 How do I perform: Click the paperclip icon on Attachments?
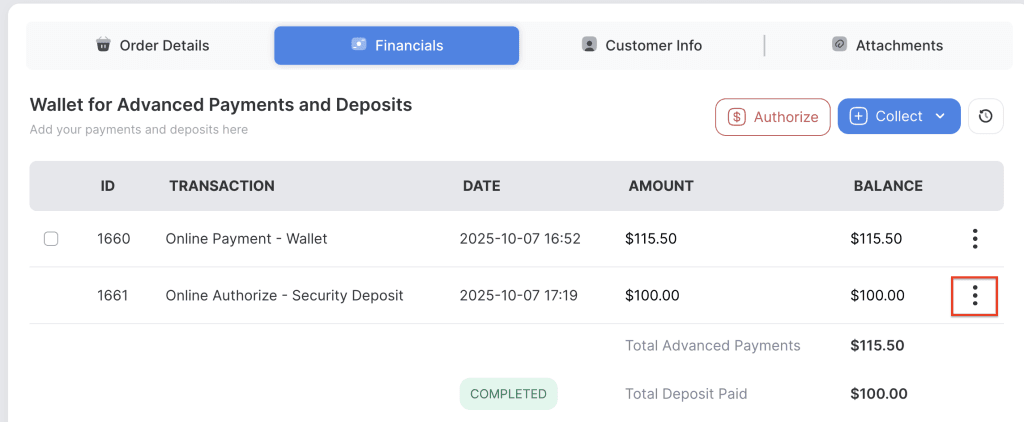pyautogui.click(x=839, y=45)
